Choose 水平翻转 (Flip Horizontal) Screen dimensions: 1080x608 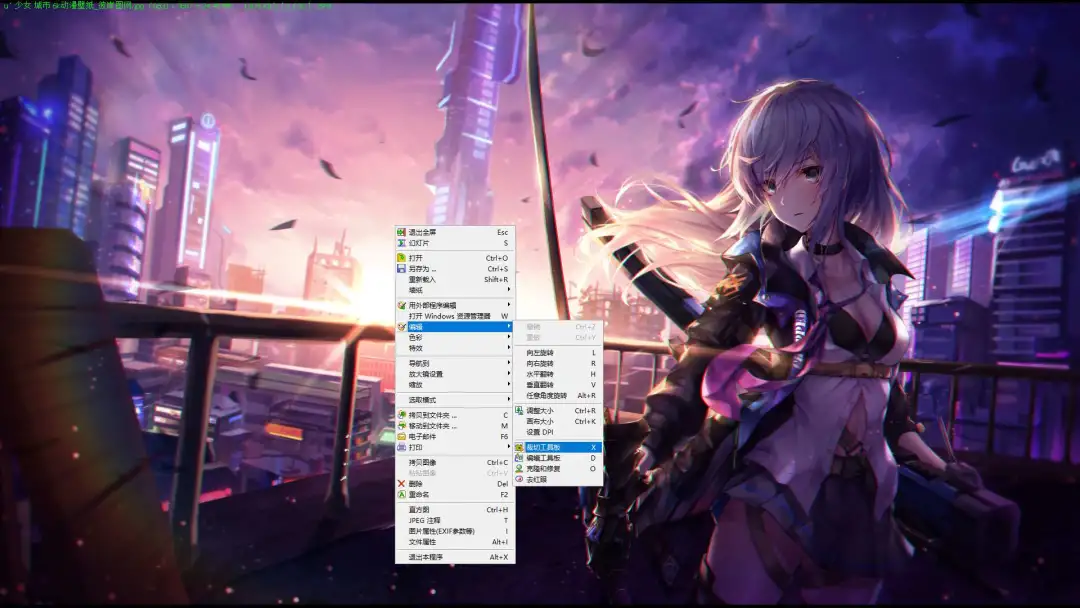pos(558,374)
